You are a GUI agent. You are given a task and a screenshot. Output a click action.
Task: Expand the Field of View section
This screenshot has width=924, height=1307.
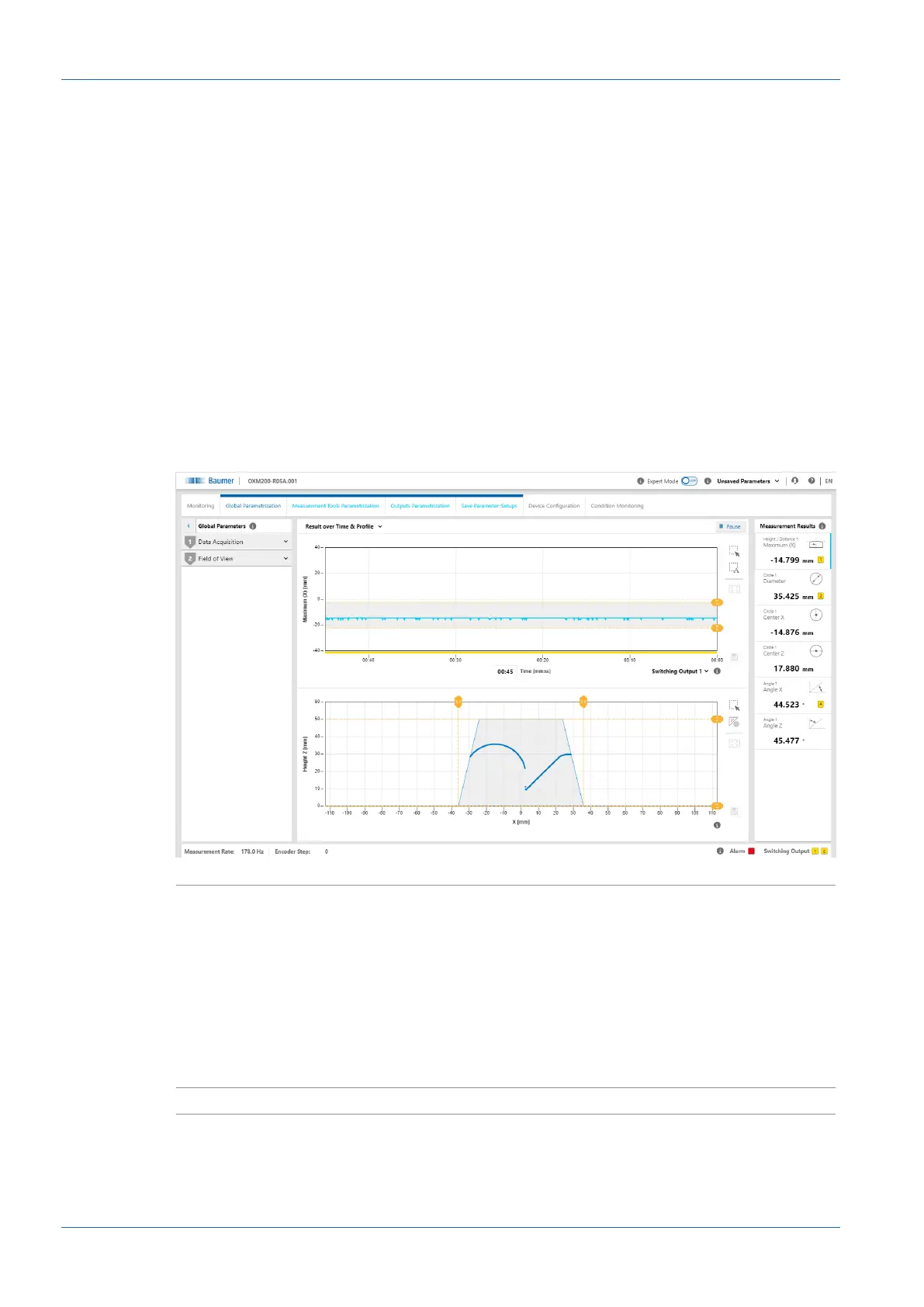[x=237, y=559]
